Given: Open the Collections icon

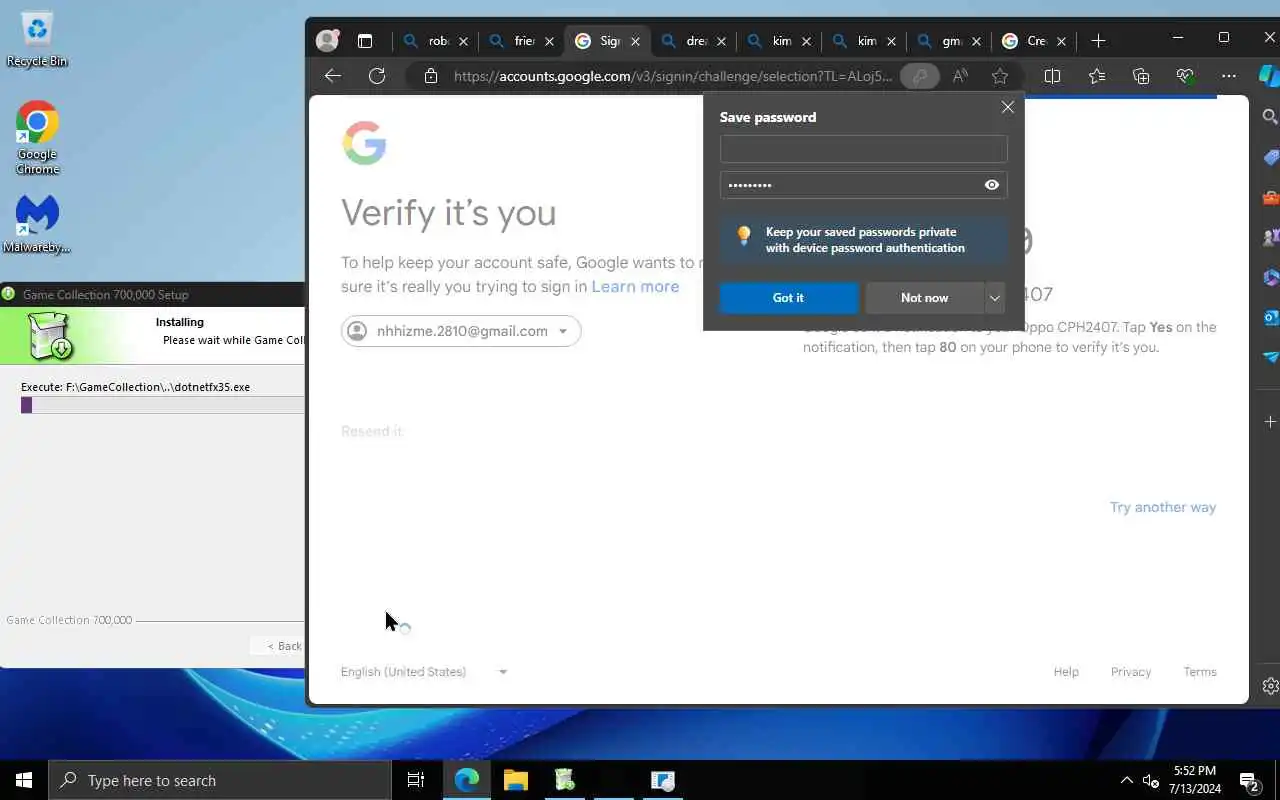Looking at the screenshot, I should [x=1141, y=76].
